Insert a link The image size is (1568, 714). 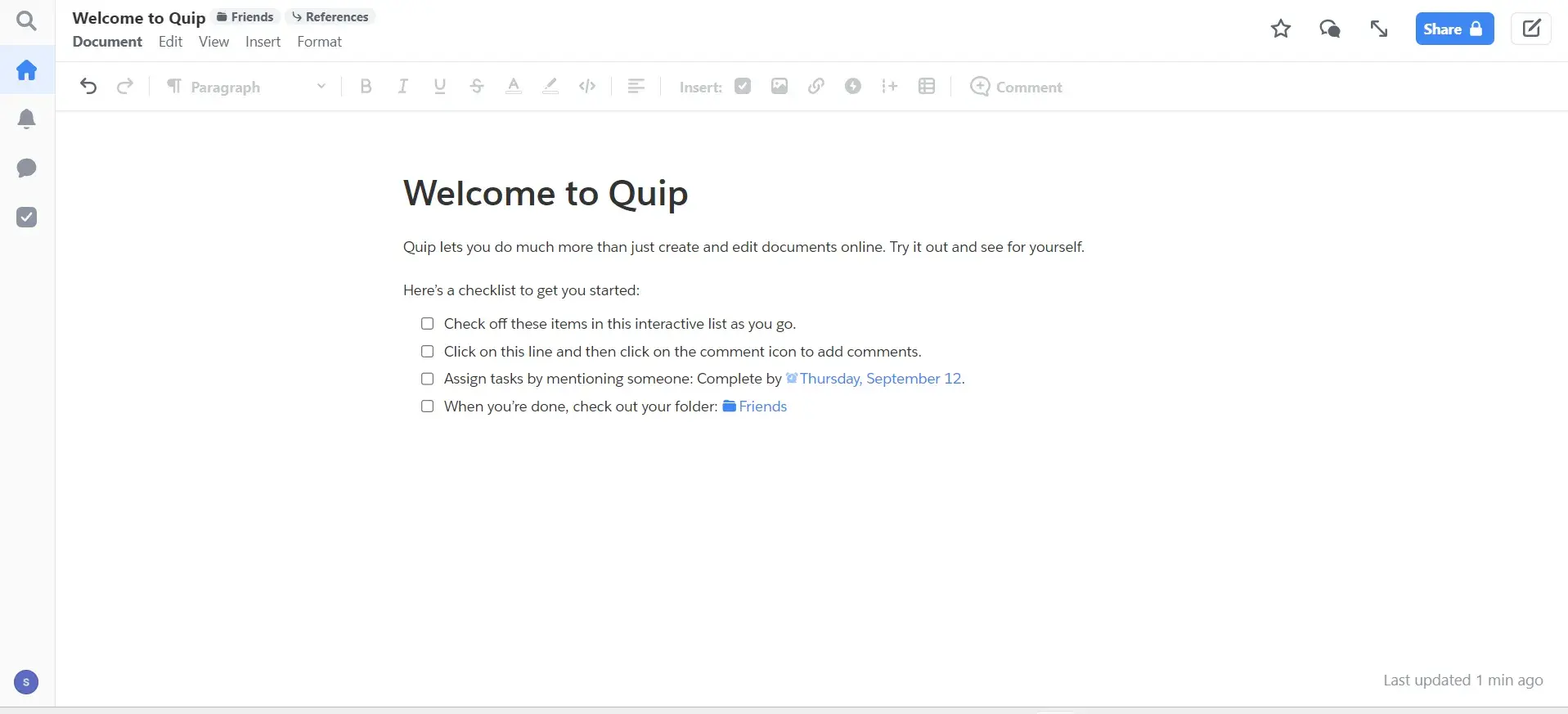coord(816,87)
